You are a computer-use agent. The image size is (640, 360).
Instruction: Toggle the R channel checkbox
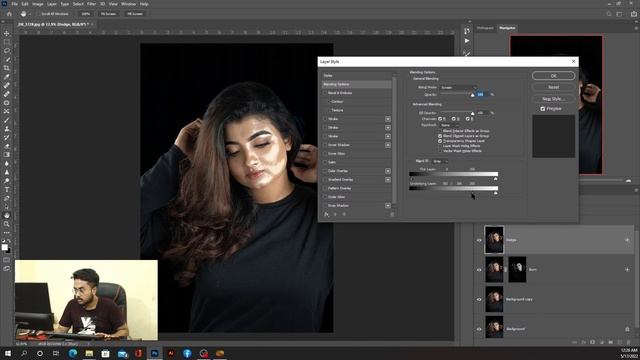point(440,119)
